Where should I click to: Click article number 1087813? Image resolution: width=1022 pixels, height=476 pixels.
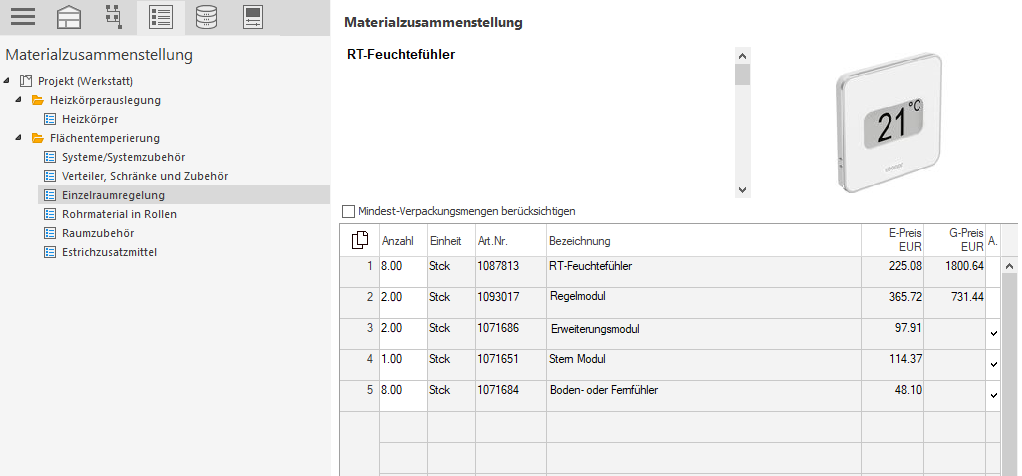click(x=498, y=266)
